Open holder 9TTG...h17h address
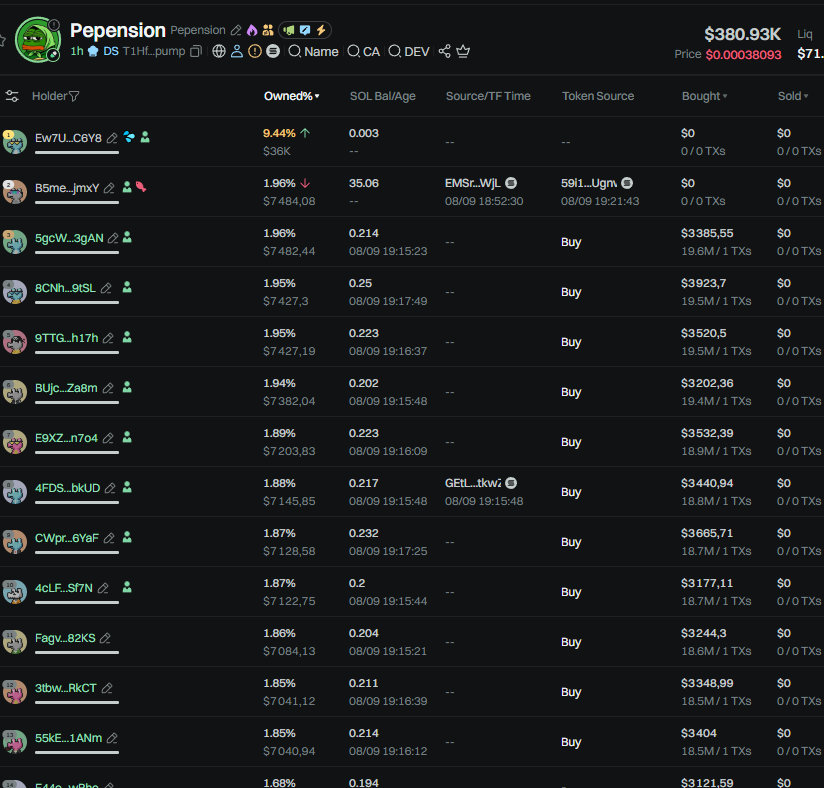Viewport: 824px width, 788px height. pyautogui.click(x=67, y=338)
